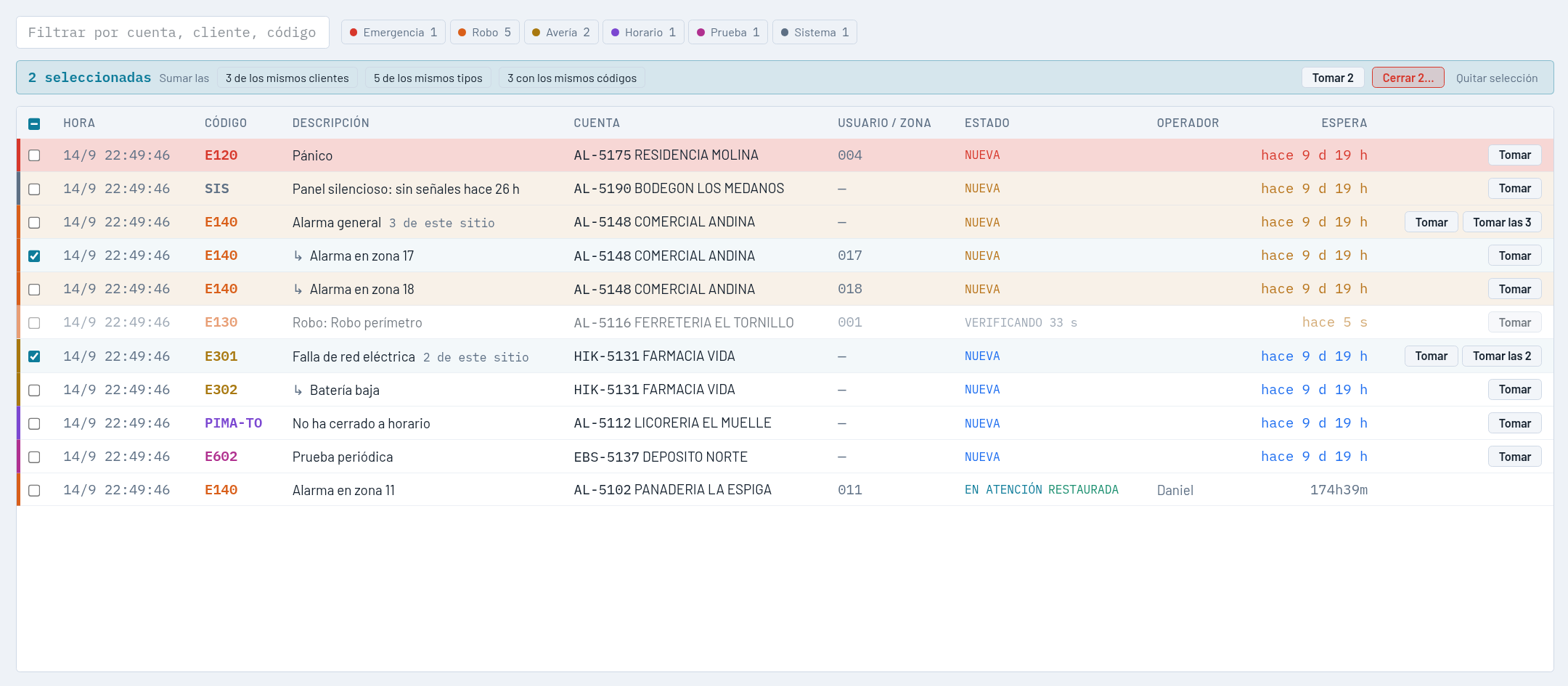The width and height of the screenshot is (1568, 686).
Task: Toggle the Prueba filter chip
Action: [x=728, y=32]
